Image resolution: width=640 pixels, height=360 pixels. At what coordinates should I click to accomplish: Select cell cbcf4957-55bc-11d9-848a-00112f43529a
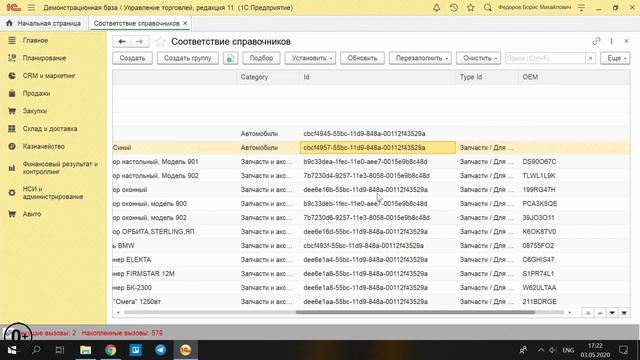pos(378,148)
